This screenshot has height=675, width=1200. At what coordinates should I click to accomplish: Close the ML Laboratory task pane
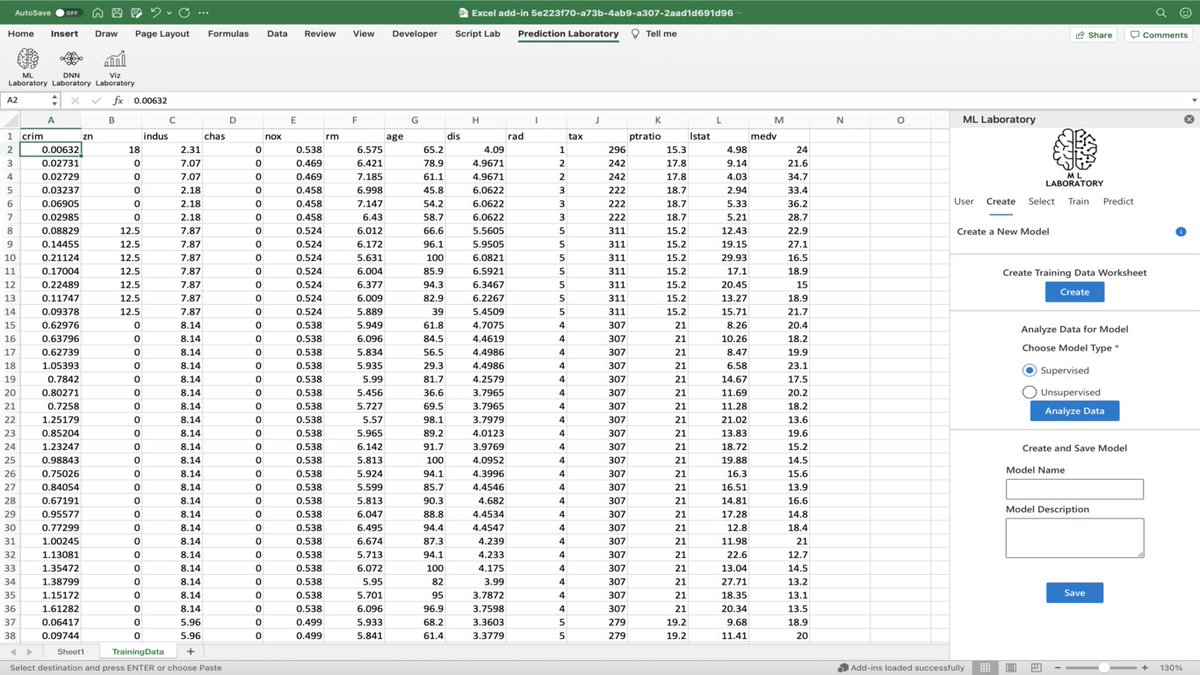point(1189,119)
